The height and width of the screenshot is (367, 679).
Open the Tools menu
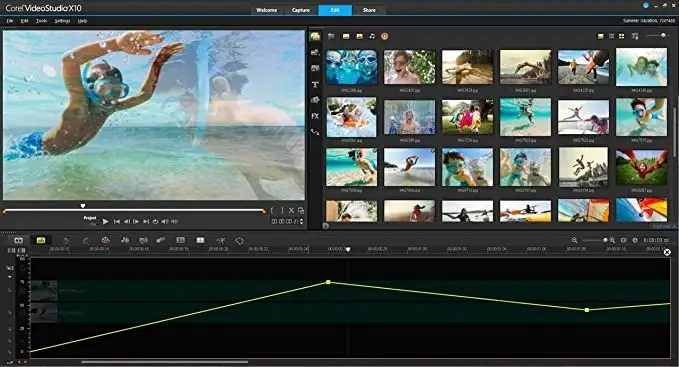[x=42, y=21]
